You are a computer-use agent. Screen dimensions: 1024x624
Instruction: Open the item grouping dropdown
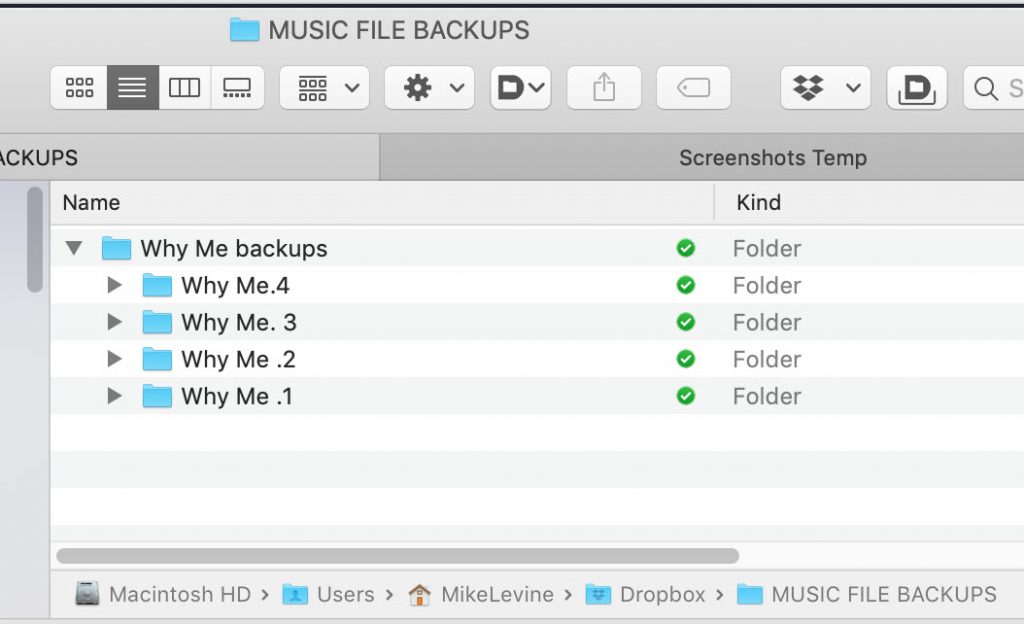coord(324,87)
